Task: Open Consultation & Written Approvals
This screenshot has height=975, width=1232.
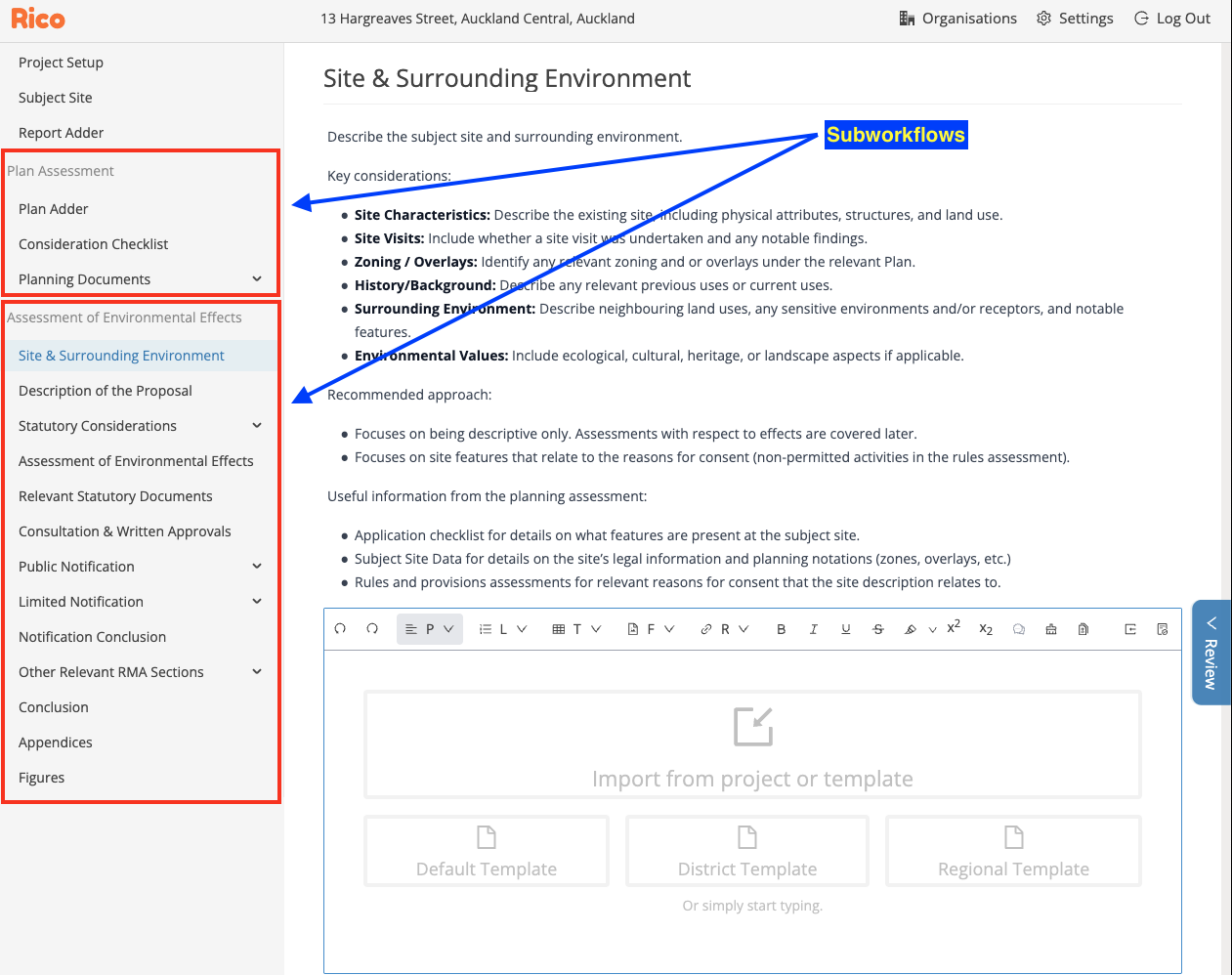Action: point(125,531)
